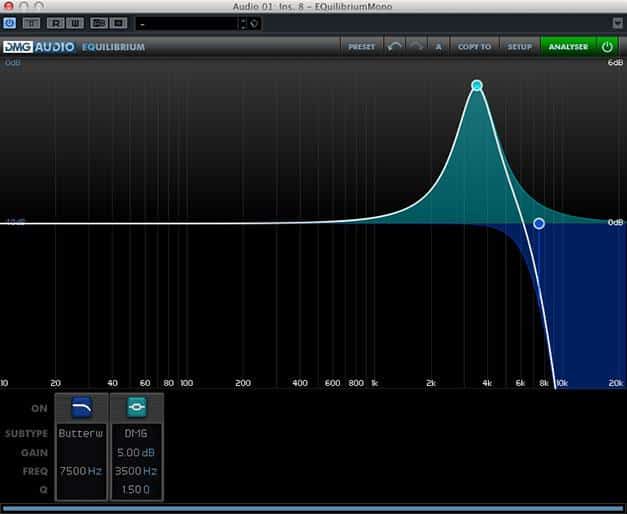Click the snapshot square icon before the preset field
The width and height of the screenshot is (627, 514).
119,23
